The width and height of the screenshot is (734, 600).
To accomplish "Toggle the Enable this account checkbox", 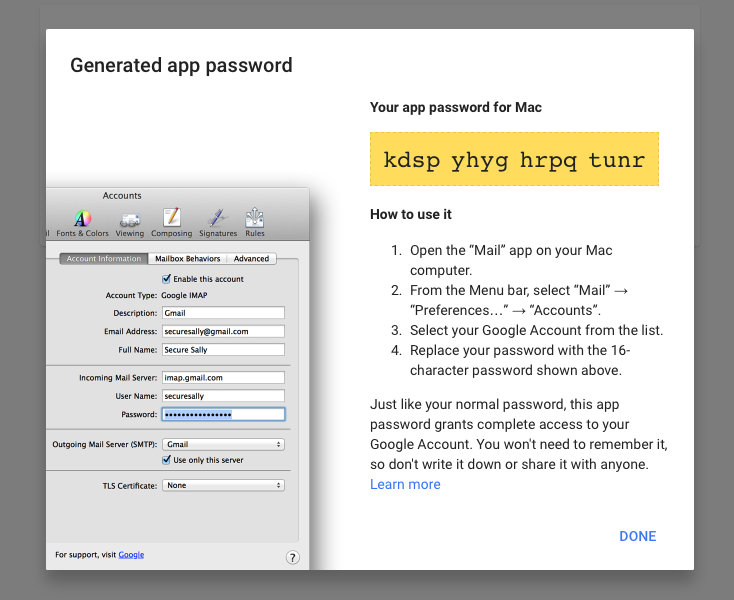I will pyautogui.click(x=166, y=279).
